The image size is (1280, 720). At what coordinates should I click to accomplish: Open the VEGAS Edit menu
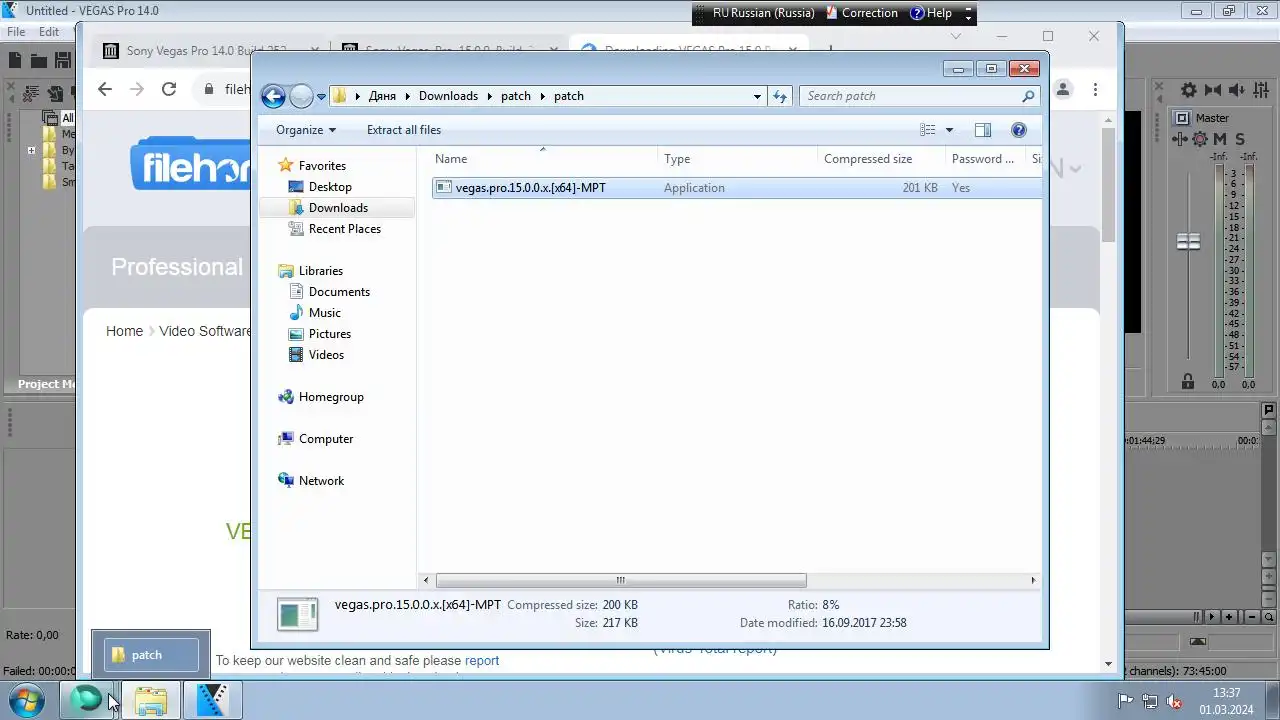click(x=49, y=32)
